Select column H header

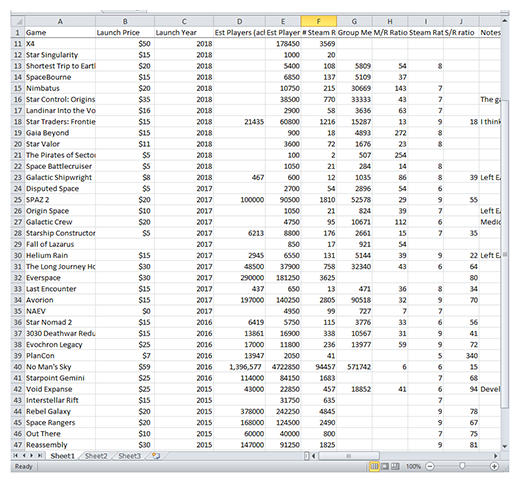[x=390, y=21]
